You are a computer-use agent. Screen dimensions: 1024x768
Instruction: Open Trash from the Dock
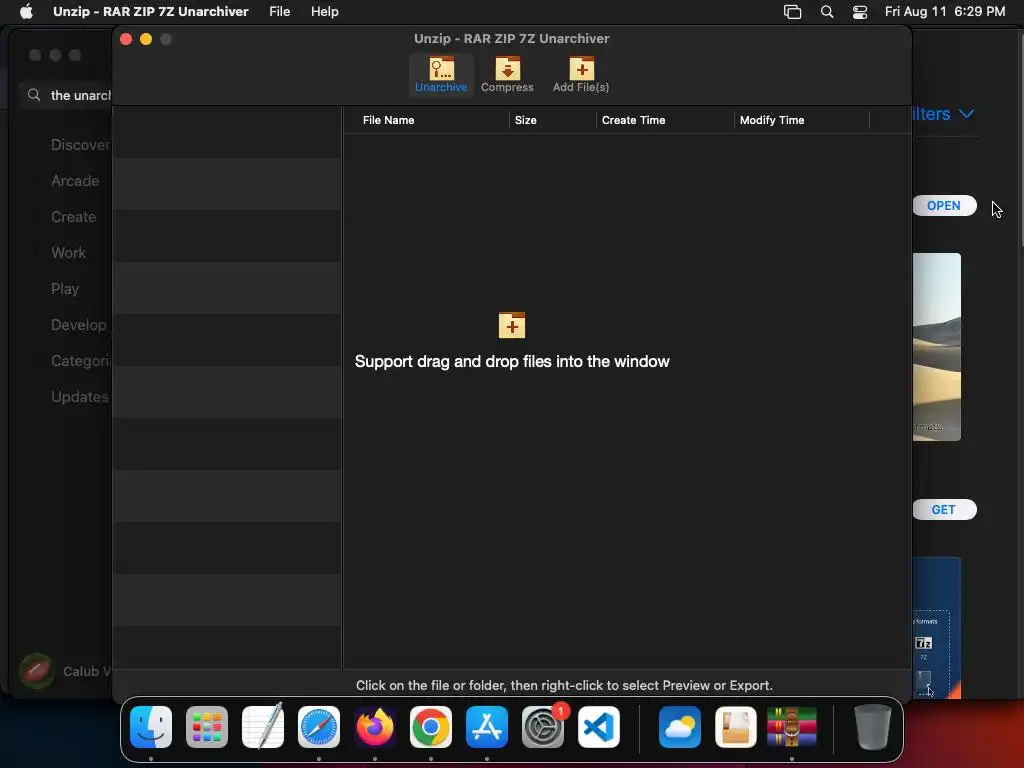click(872, 726)
